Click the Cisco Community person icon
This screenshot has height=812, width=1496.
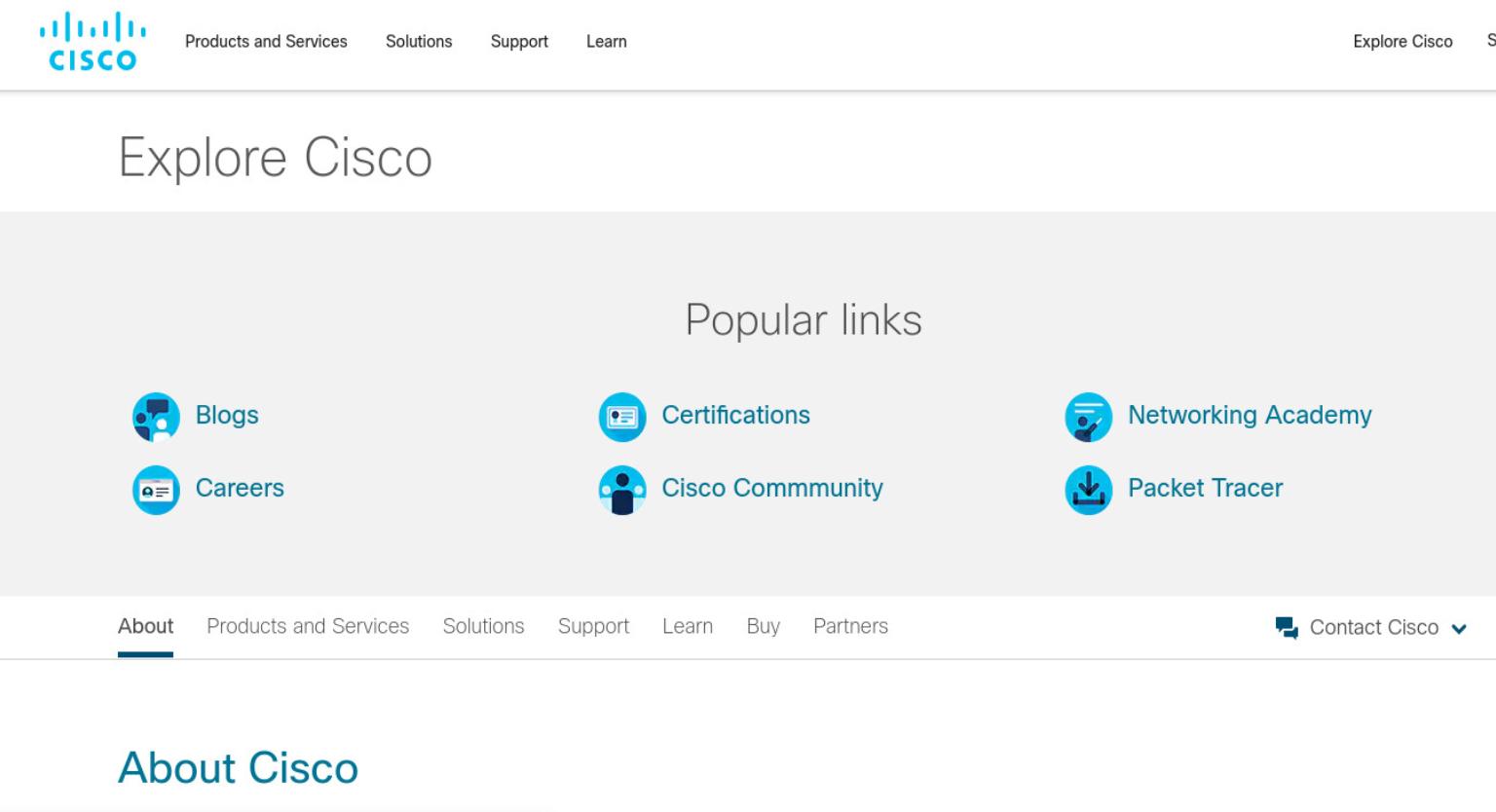click(622, 490)
